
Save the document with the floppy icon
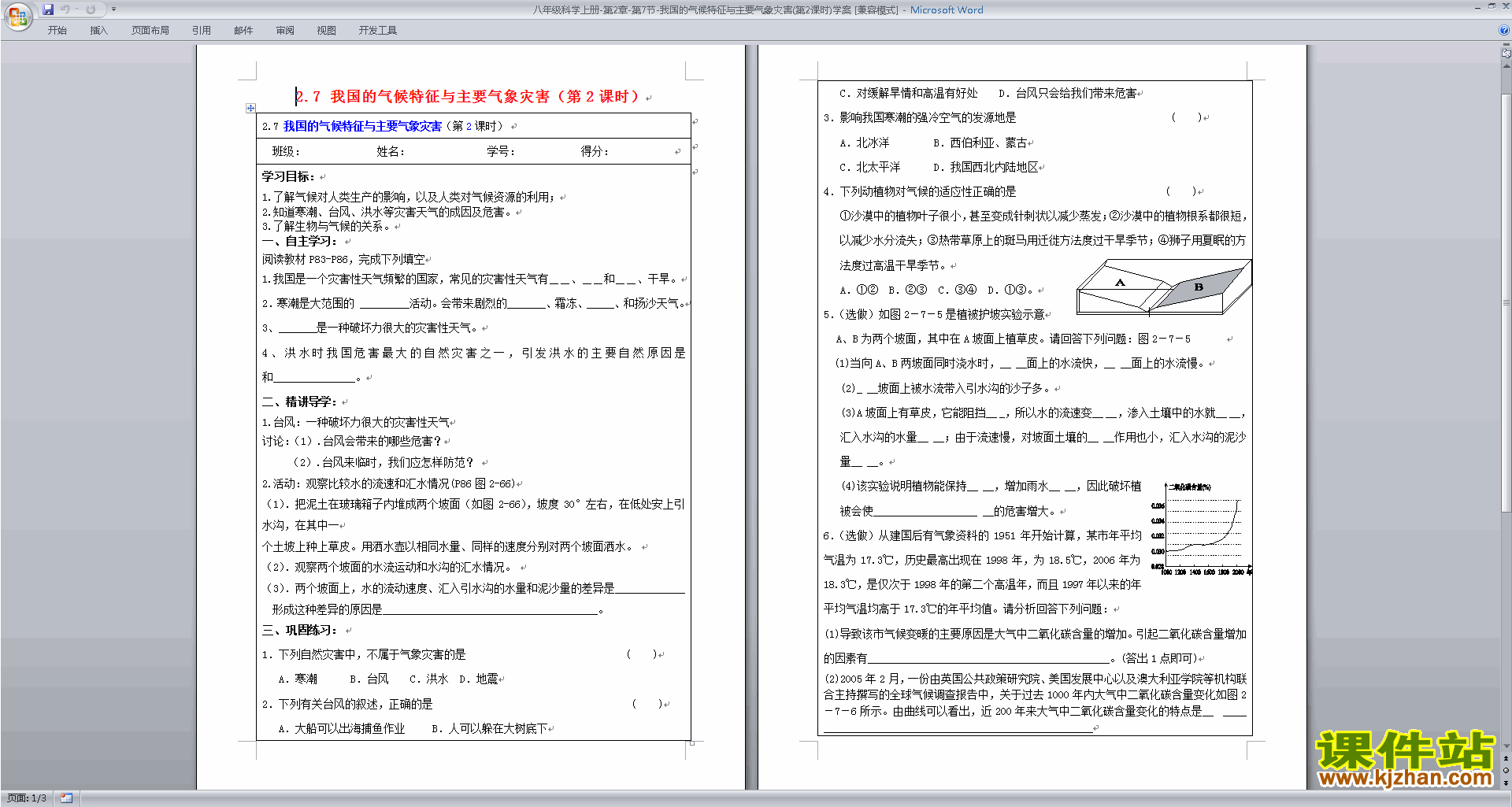48,9
